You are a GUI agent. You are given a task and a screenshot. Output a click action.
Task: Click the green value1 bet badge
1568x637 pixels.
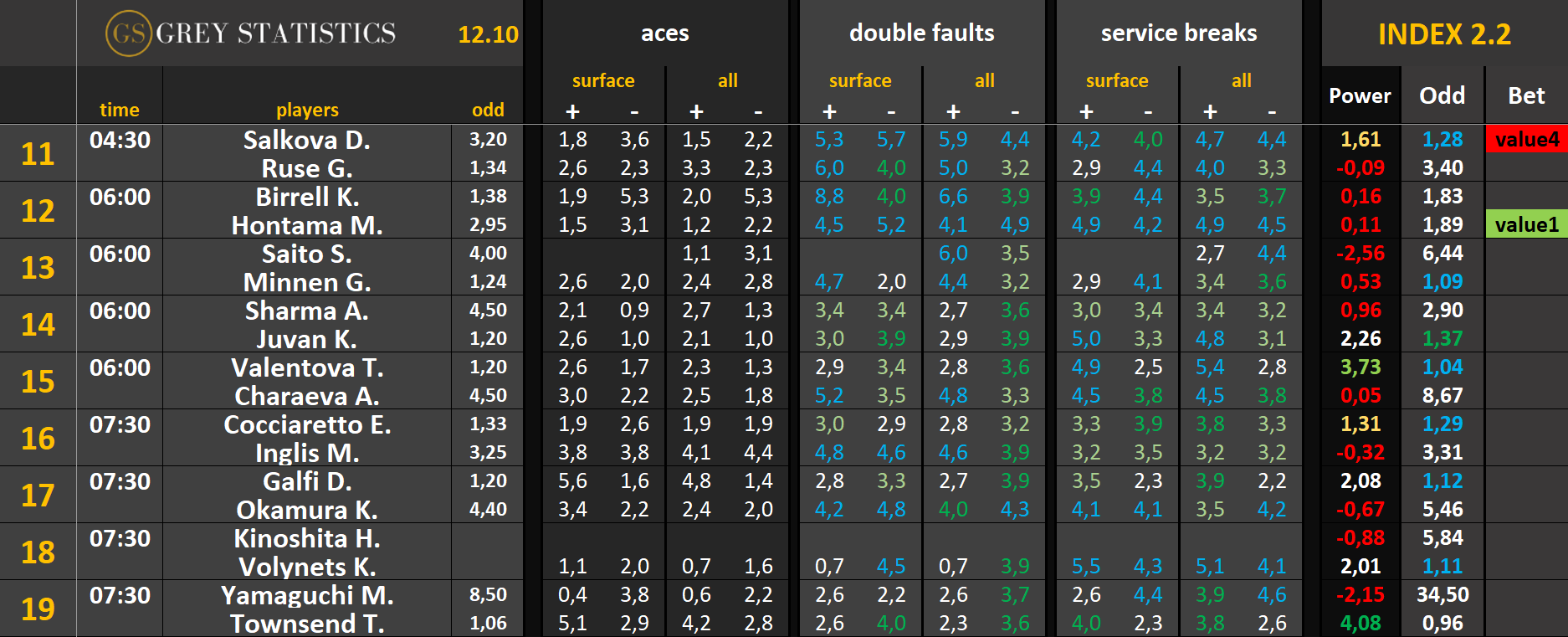click(x=1526, y=224)
